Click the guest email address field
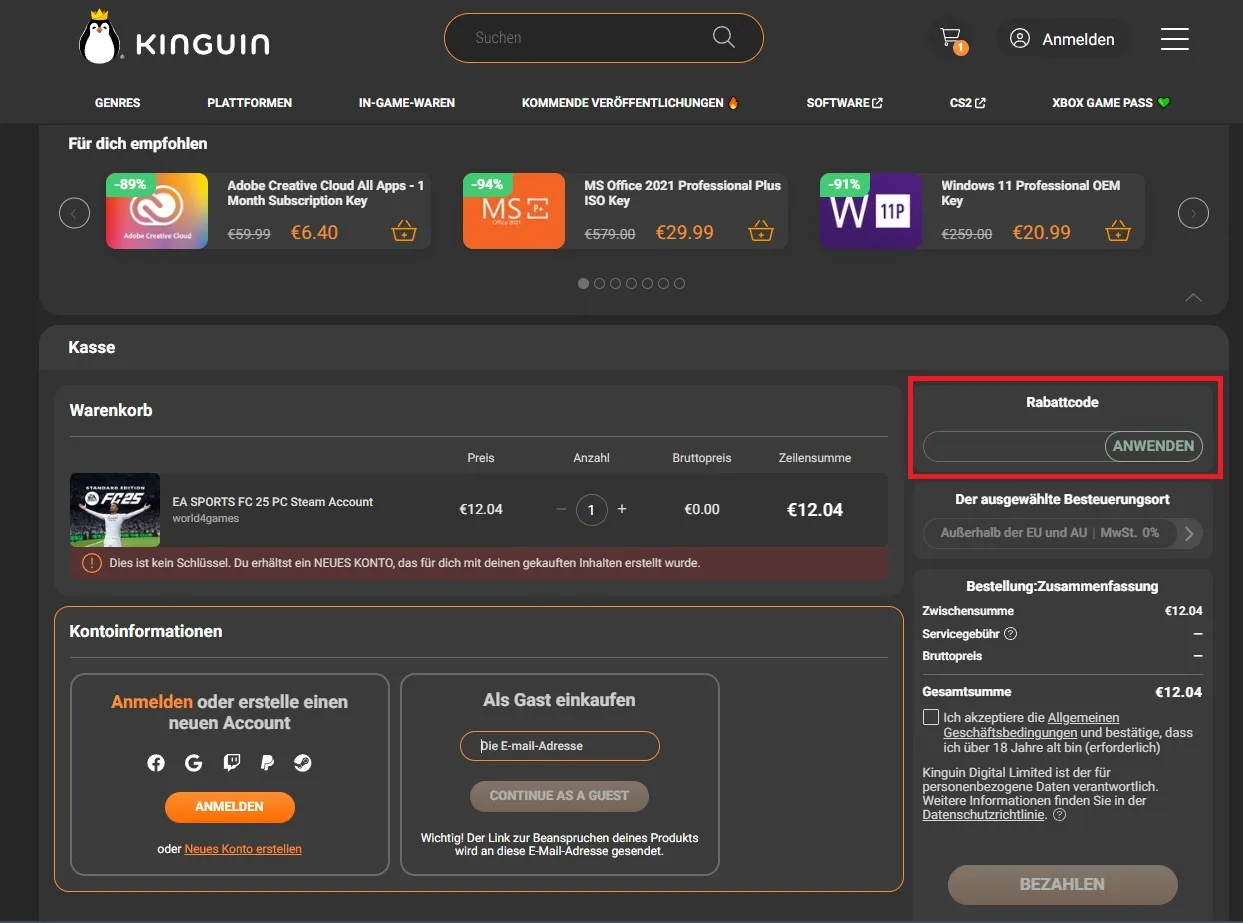 559,745
